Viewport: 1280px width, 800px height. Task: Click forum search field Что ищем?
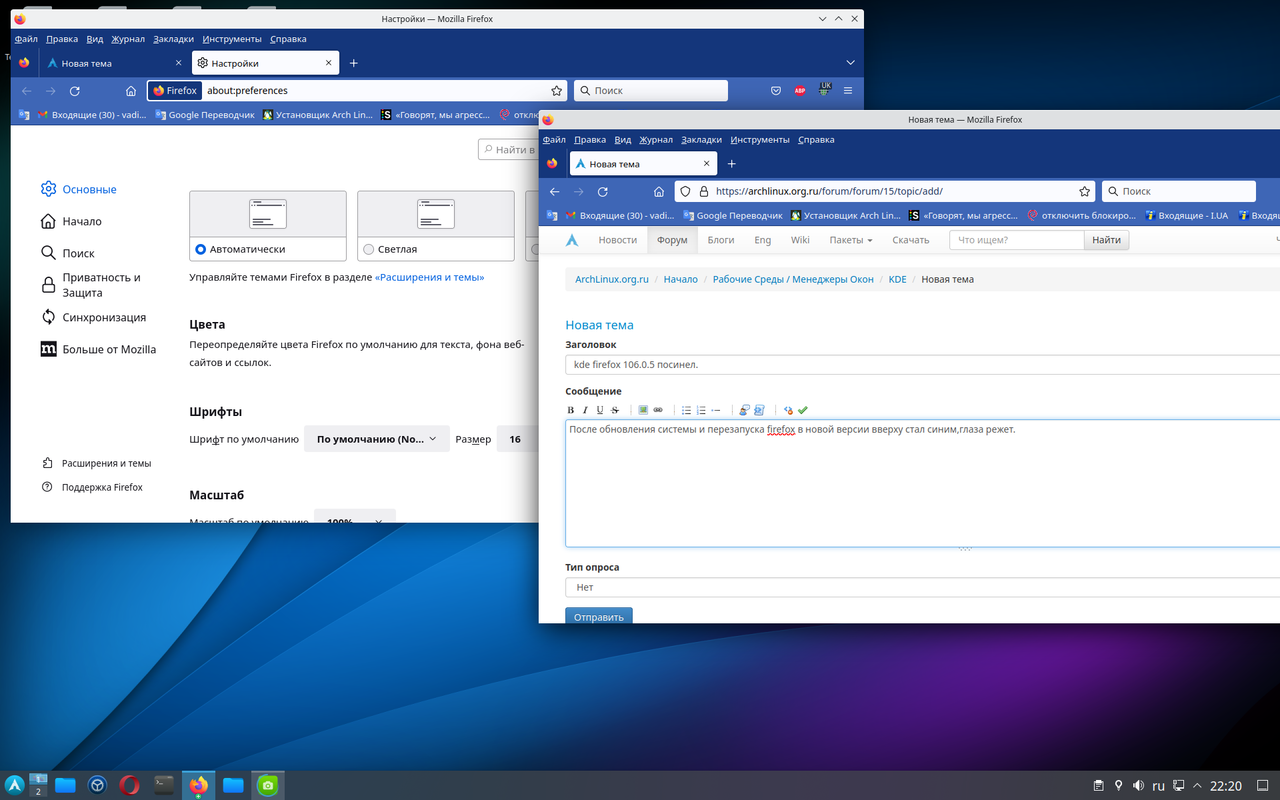[x=1016, y=240]
